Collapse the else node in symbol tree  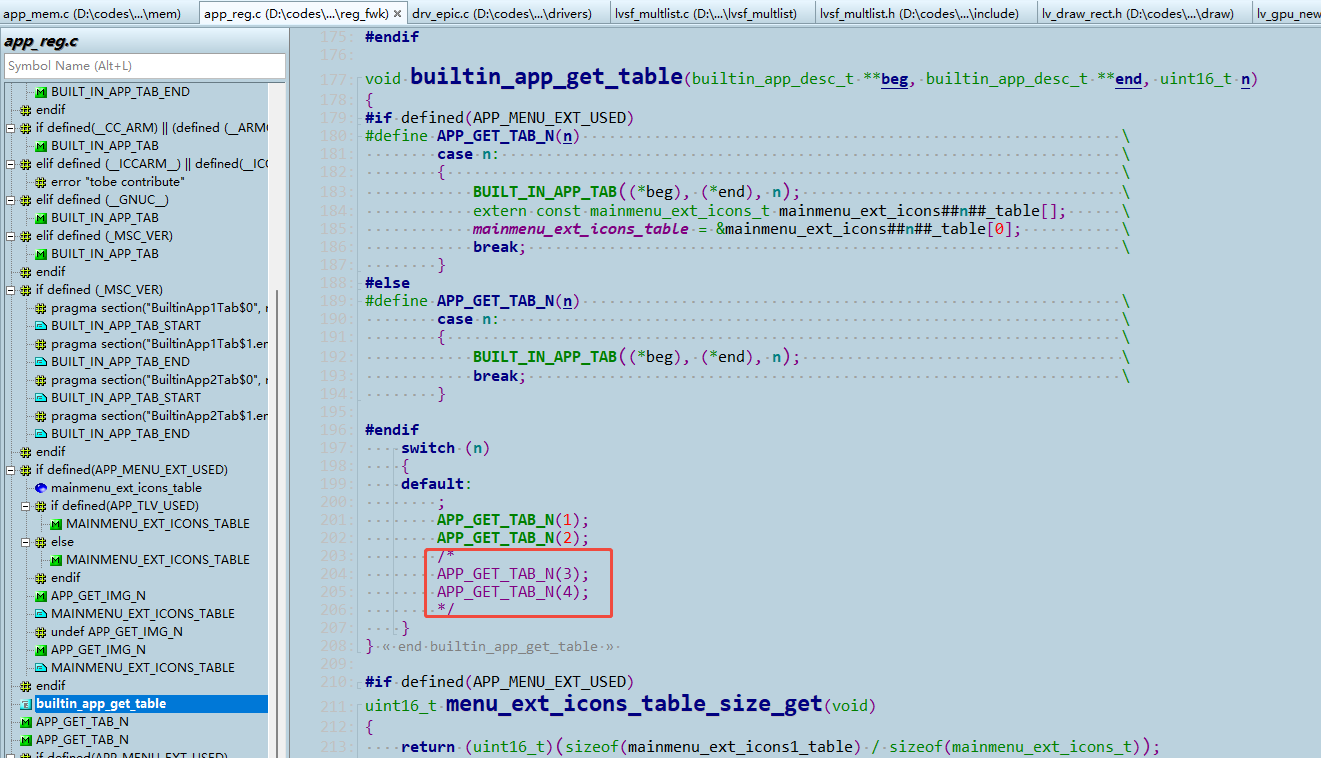pos(25,542)
